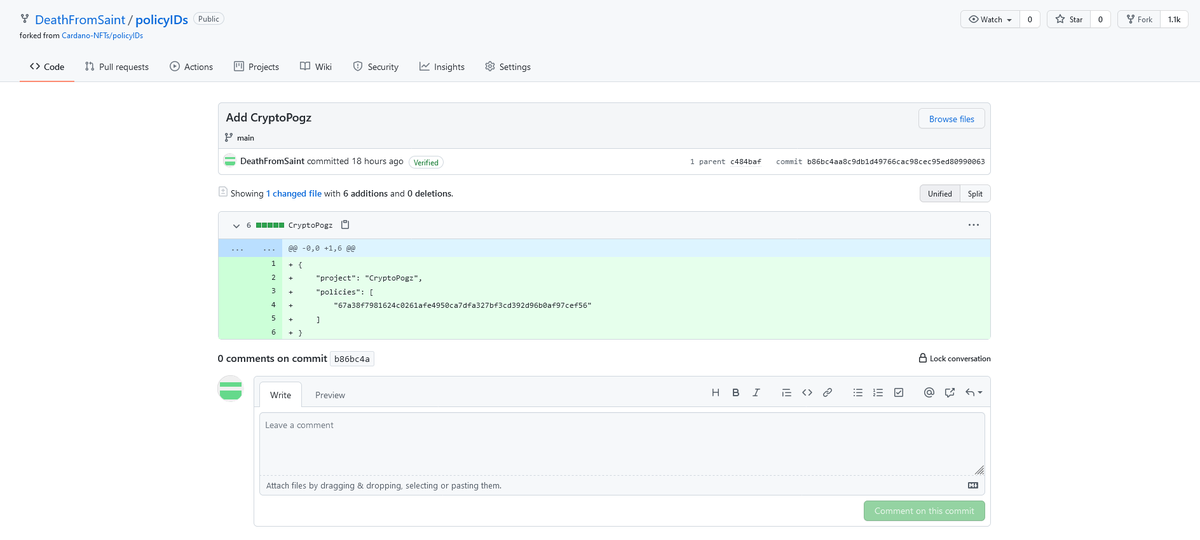Select the Preview comment tab

pos(330,394)
